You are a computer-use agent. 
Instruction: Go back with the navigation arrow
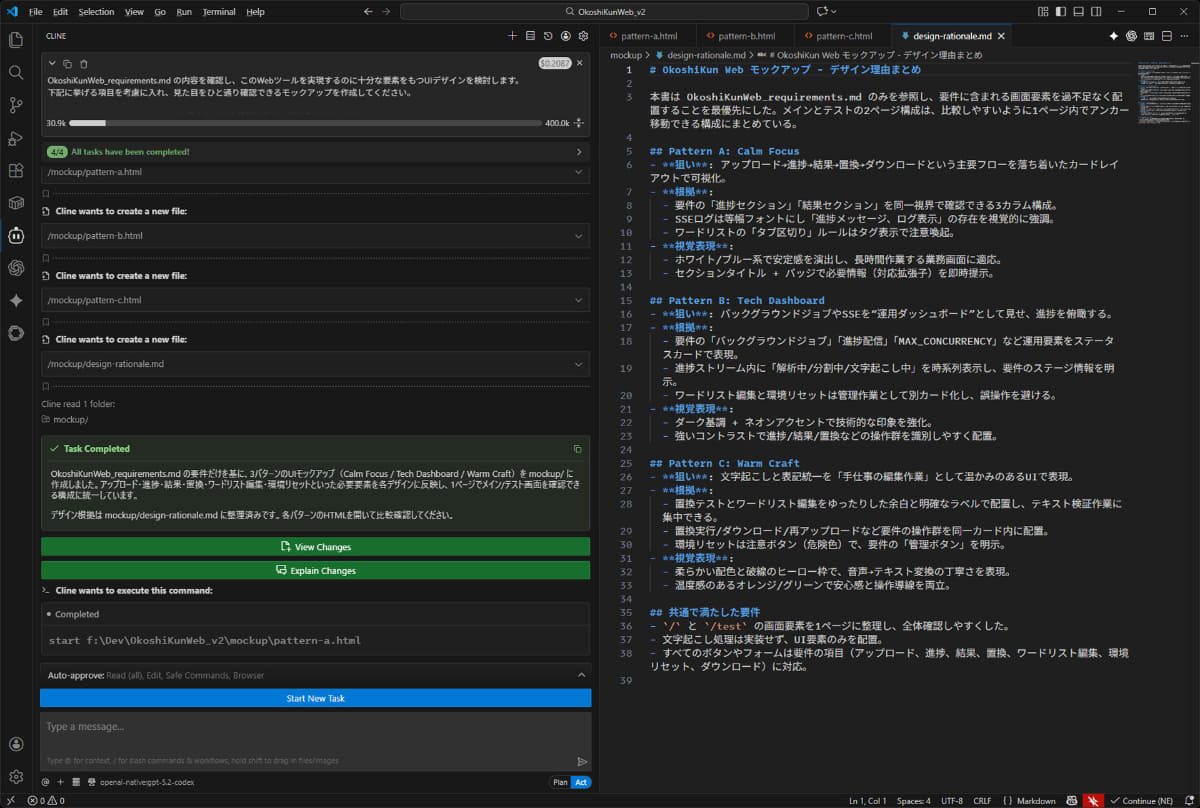tap(367, 12)
